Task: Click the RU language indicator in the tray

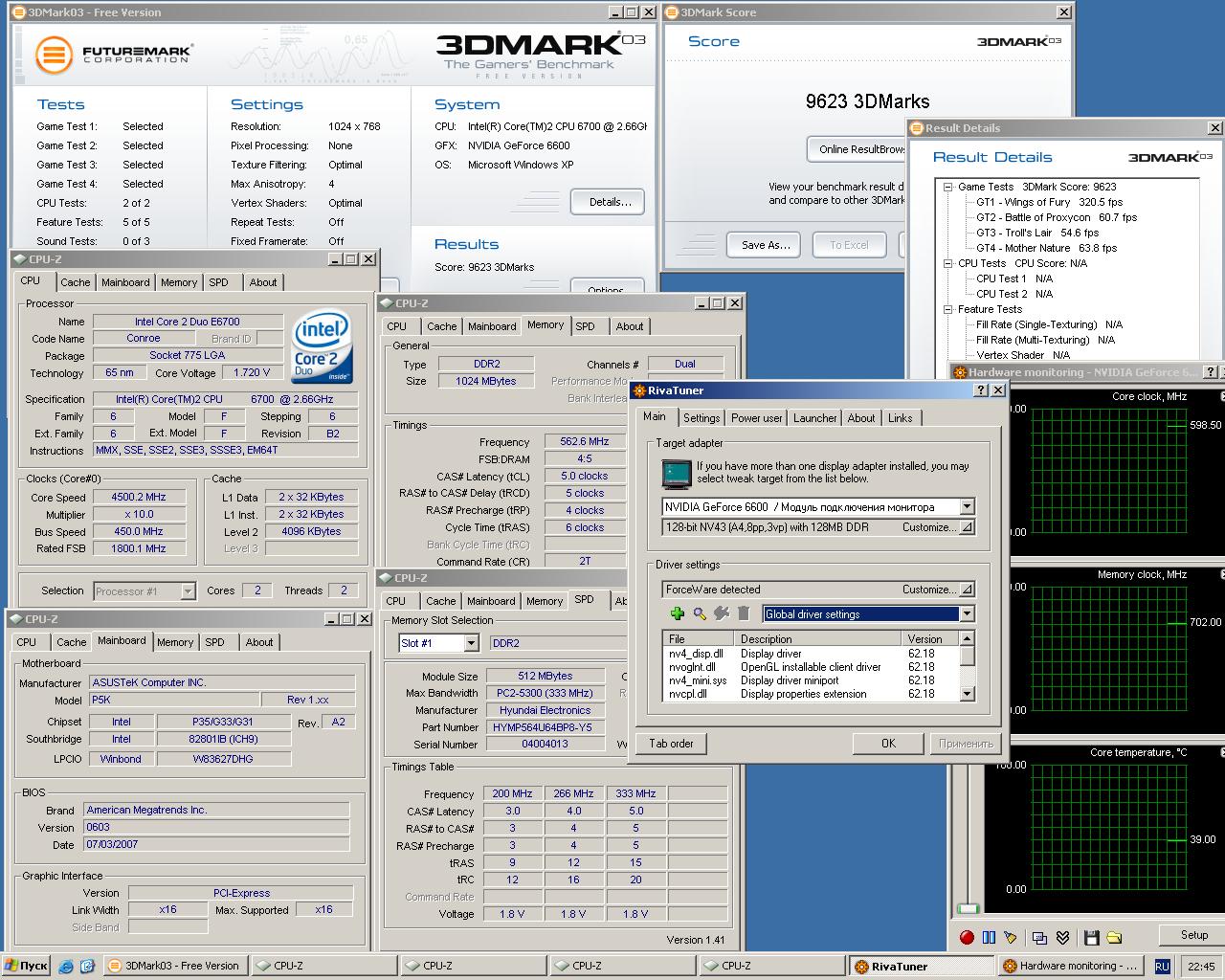Action: pos(1162,967)
